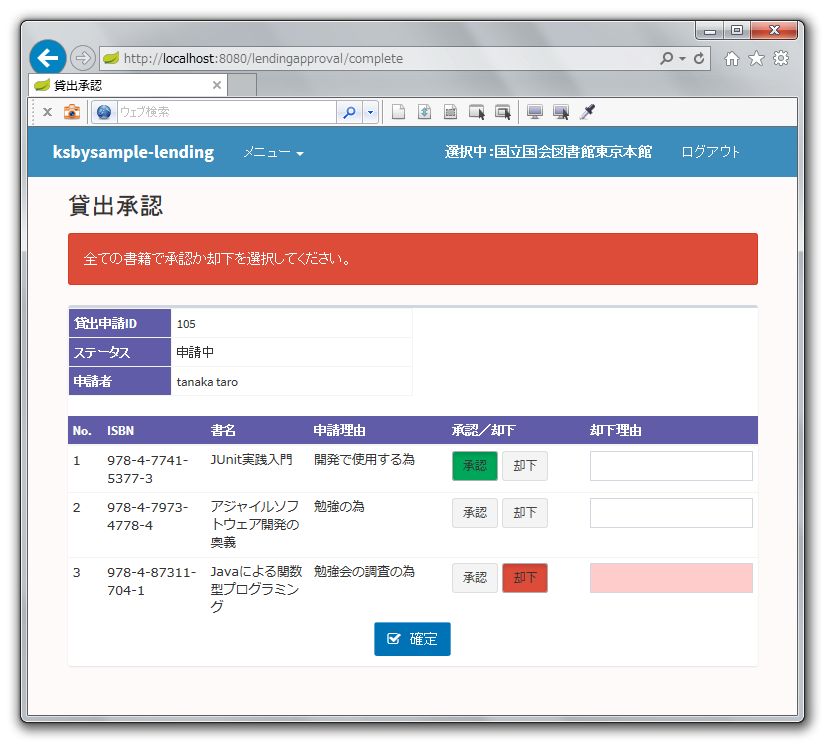Expand the toolbar search options dropdown arrow
Image resolution: width=825 pixels, height=743 pixels.
[x=370, y=112]
